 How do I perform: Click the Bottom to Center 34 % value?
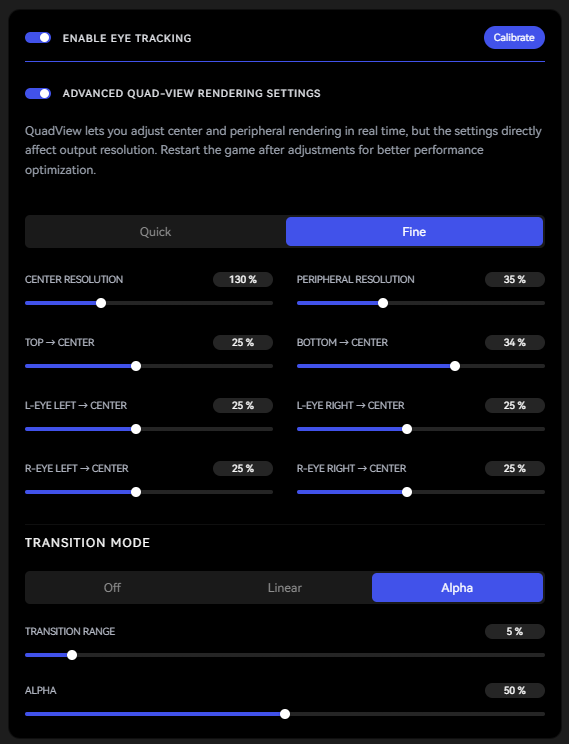(515, 343)
